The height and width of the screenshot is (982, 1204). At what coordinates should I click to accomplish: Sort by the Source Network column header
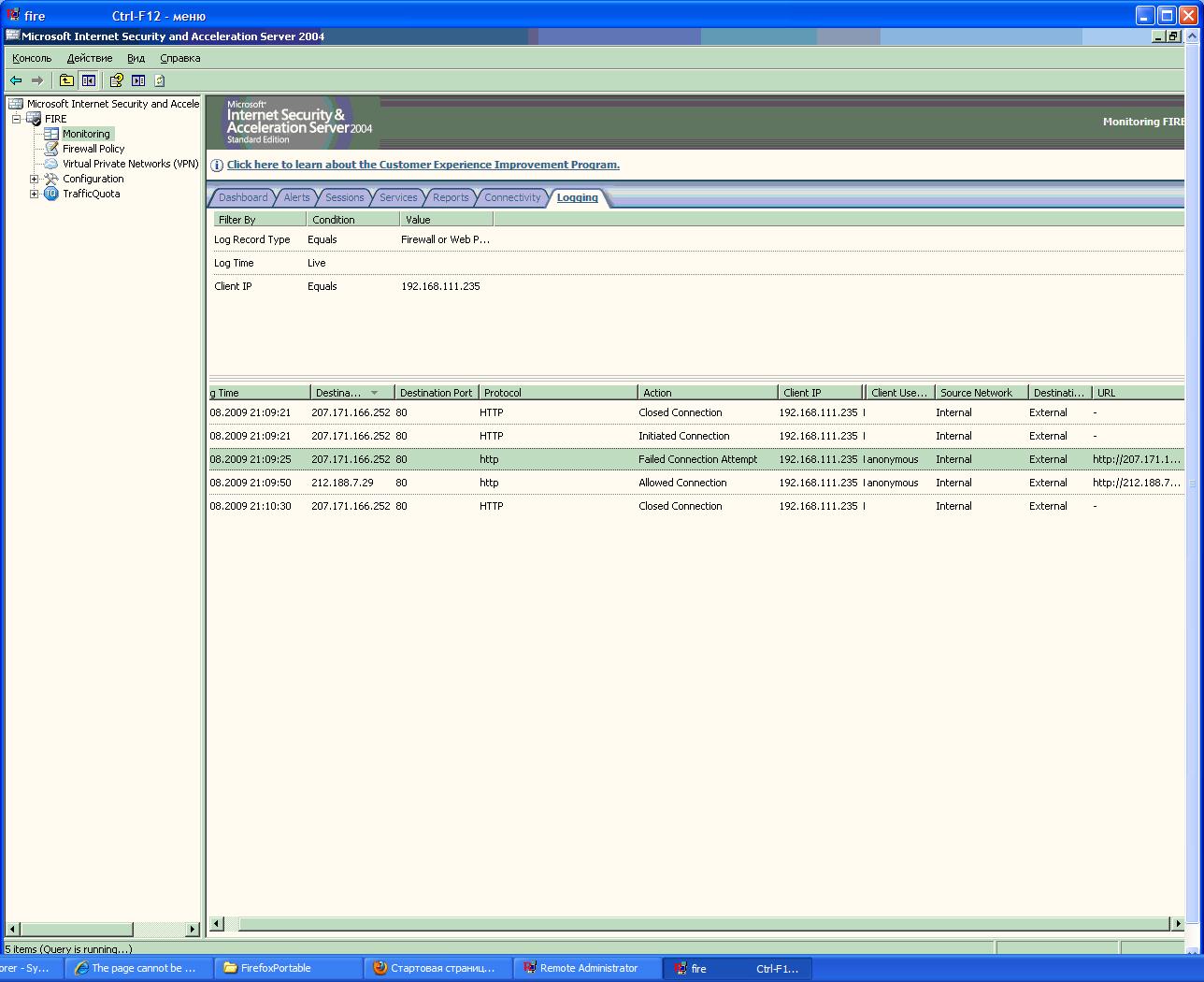982,393
